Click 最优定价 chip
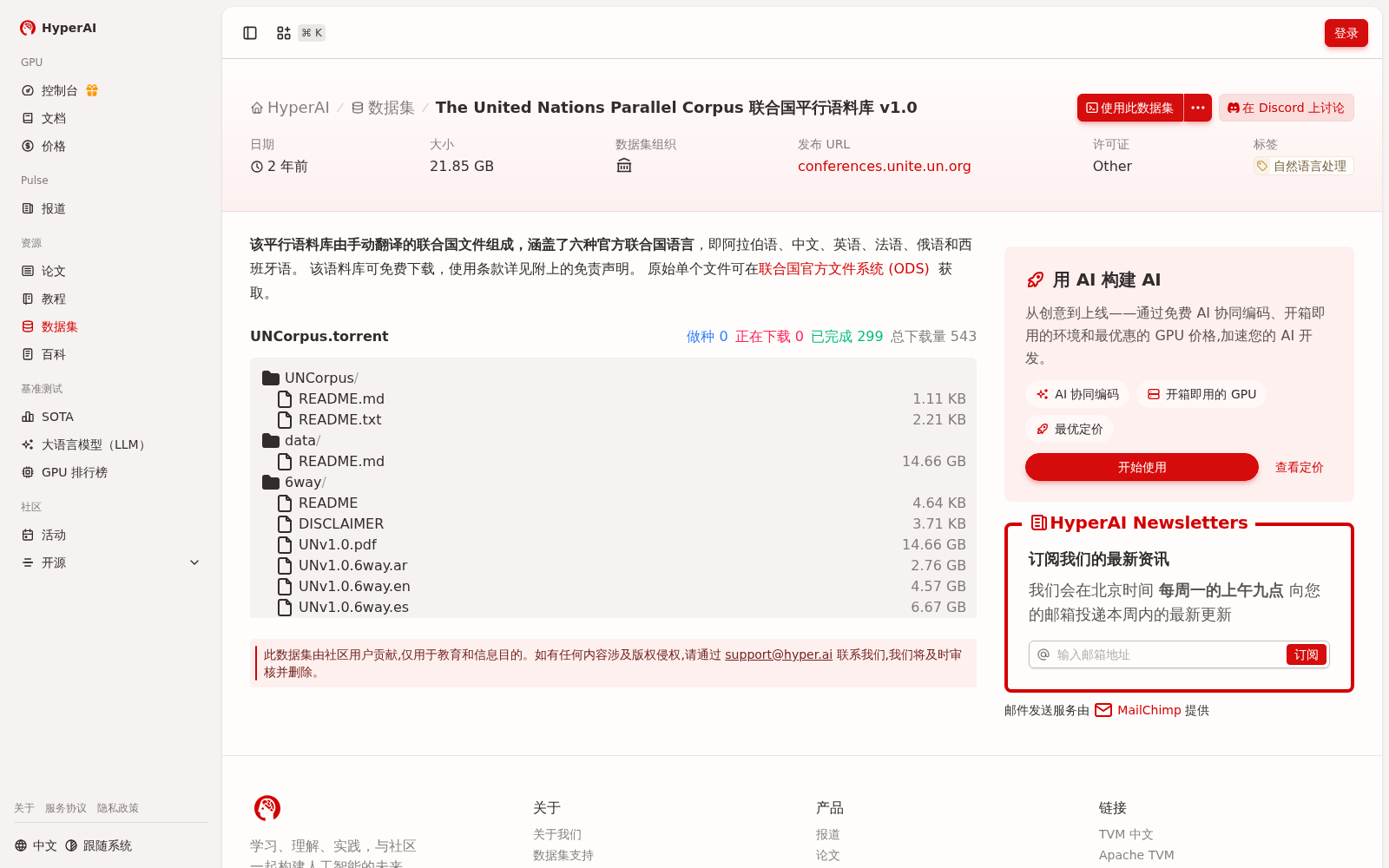Image resolution: width=1389 pixels, height=868 pixels. point(1070,429)
